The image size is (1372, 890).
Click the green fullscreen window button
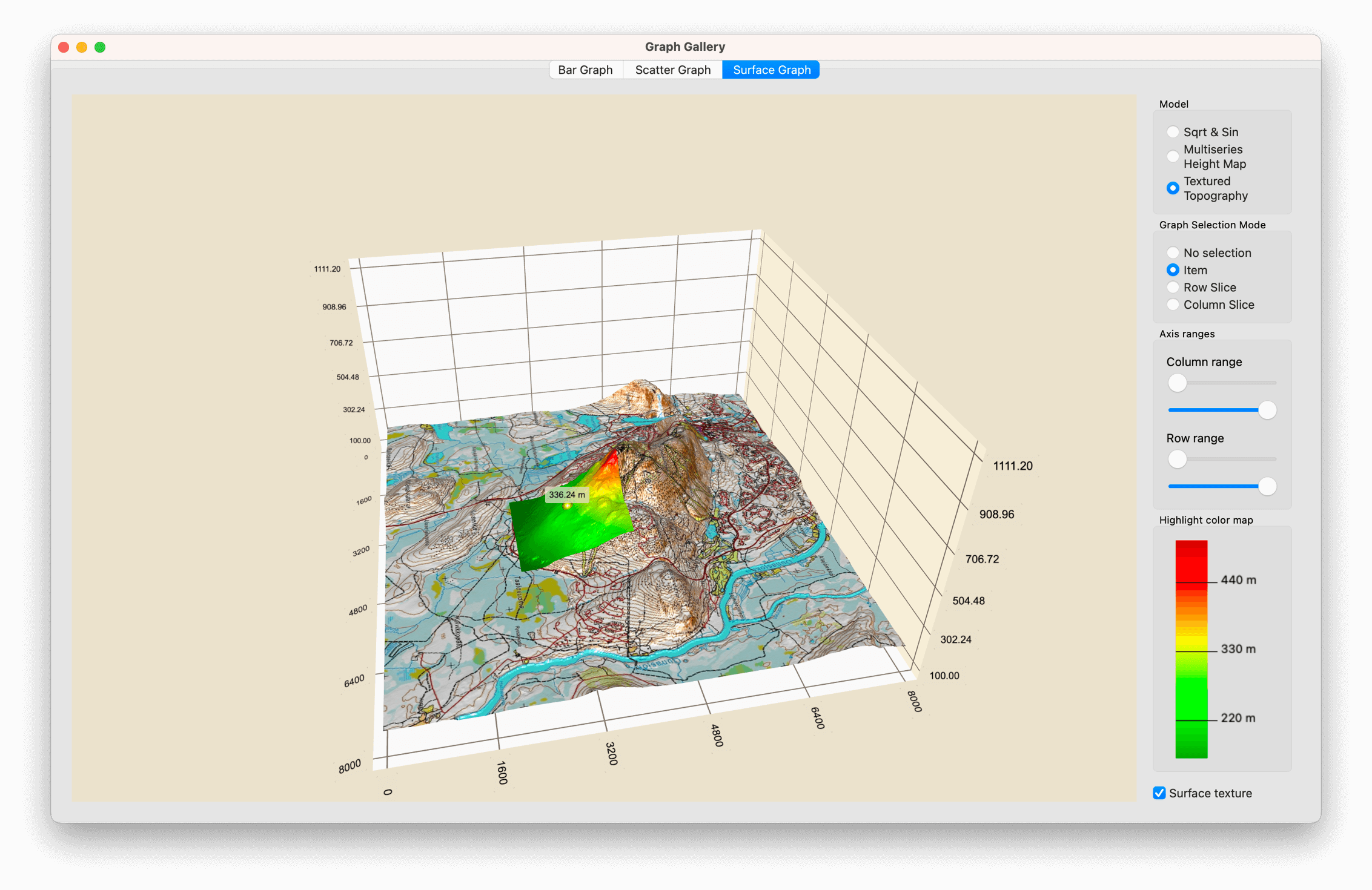pos(100,47)
